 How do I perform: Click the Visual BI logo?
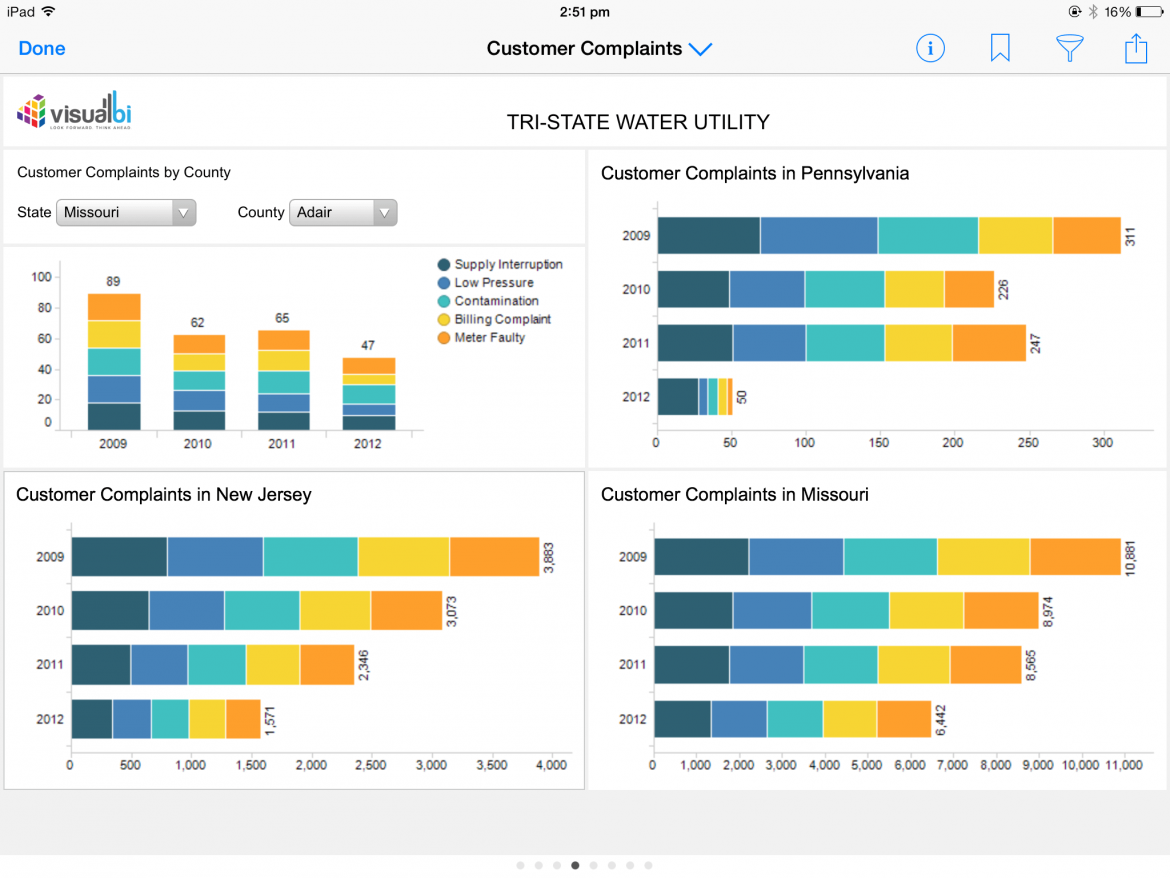[x=74, y=110]
